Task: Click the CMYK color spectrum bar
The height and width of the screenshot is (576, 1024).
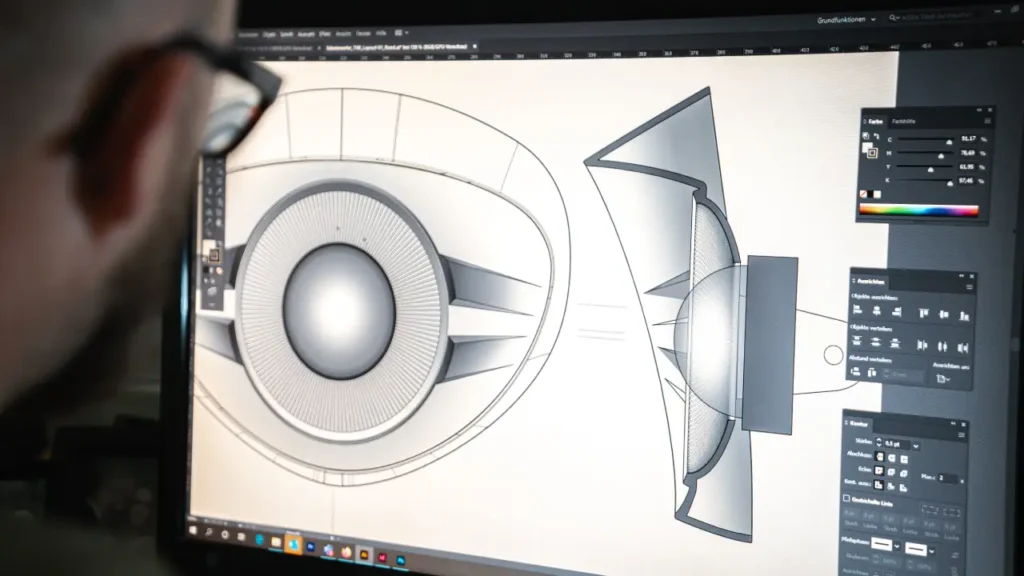Action: tap(919, 210)
